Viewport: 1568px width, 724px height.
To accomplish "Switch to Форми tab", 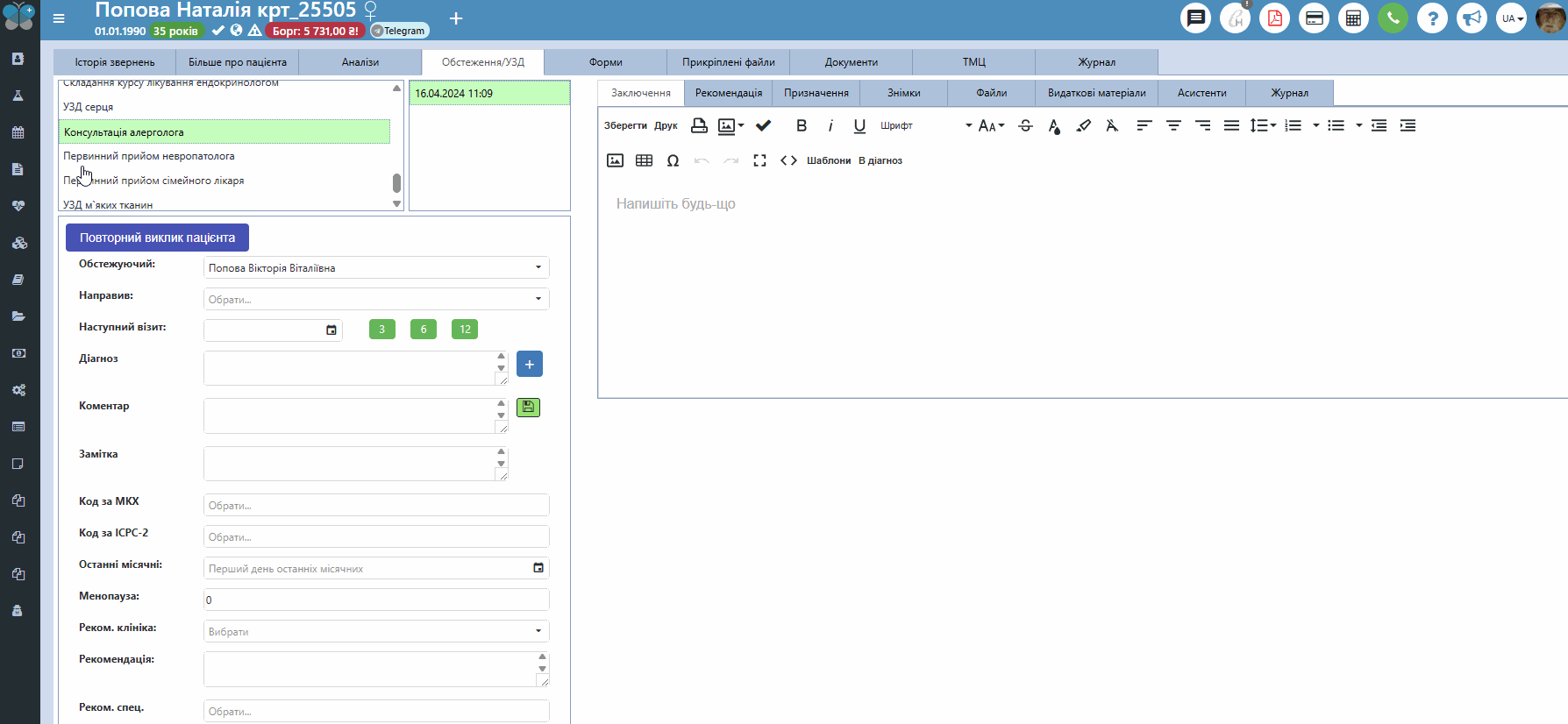I will (606, 62).
